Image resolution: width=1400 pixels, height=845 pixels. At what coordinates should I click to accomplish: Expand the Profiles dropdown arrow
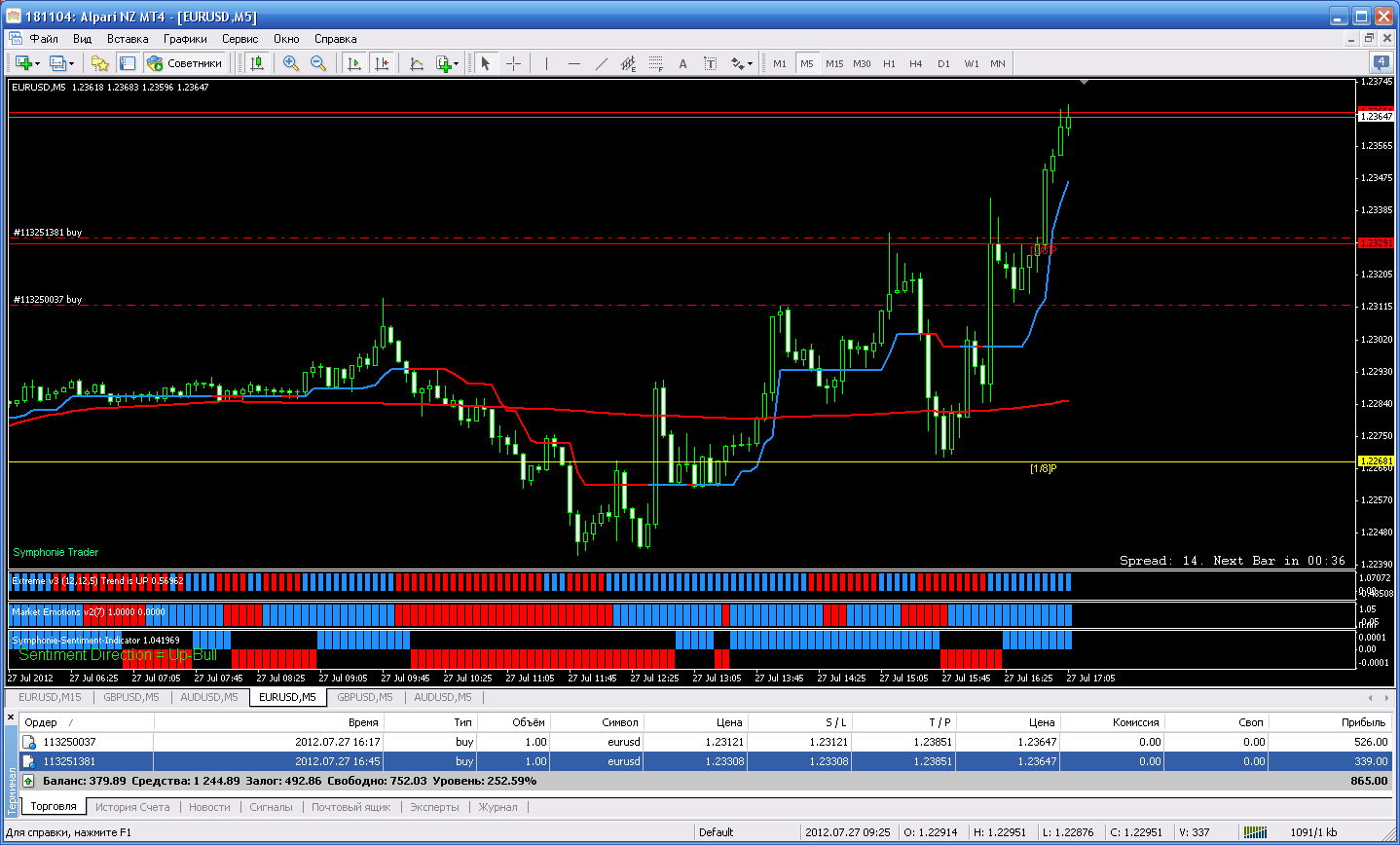click(72, 64)
